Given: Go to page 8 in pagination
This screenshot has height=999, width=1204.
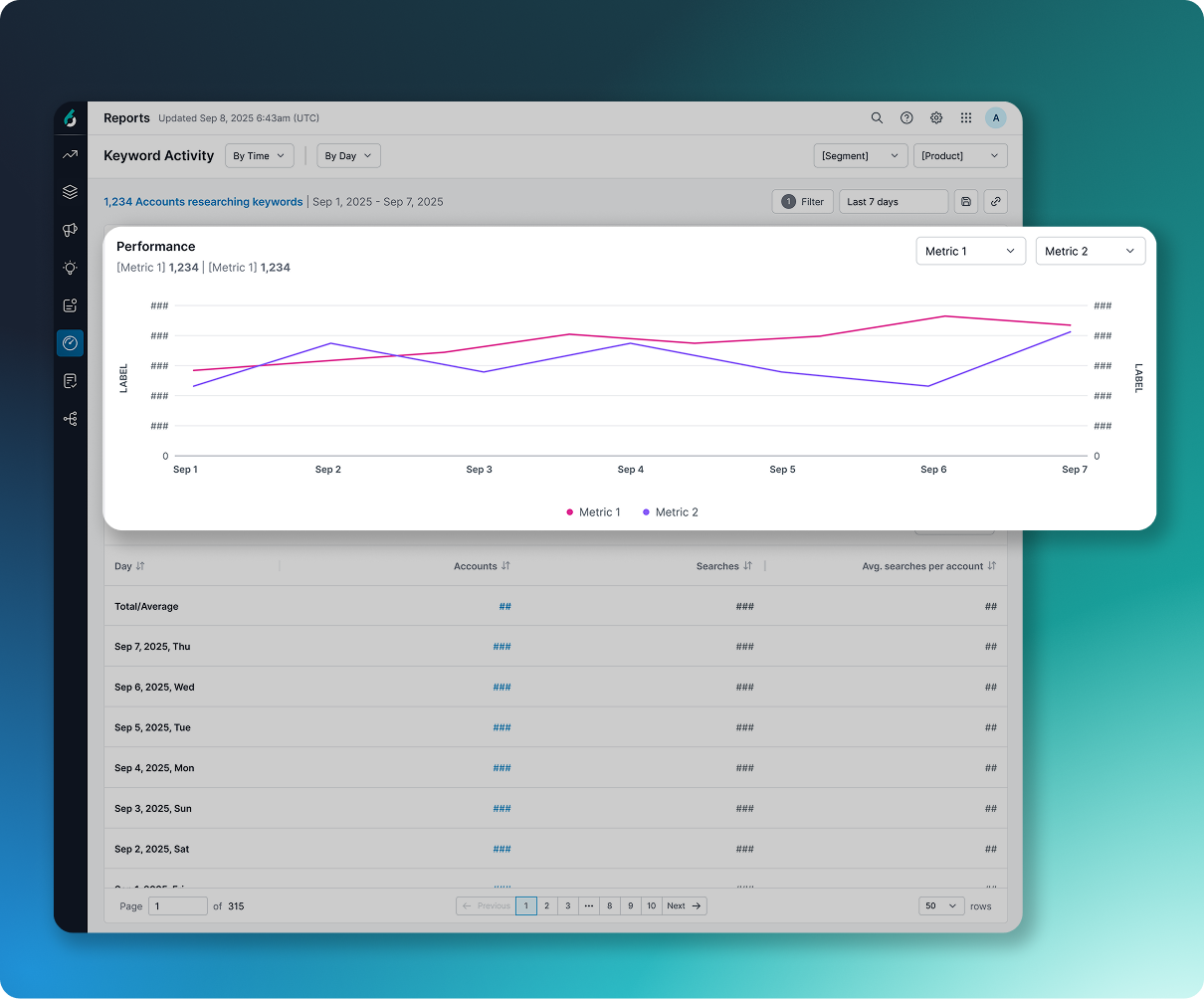Looking at the screenshot, I should (609, 905).
